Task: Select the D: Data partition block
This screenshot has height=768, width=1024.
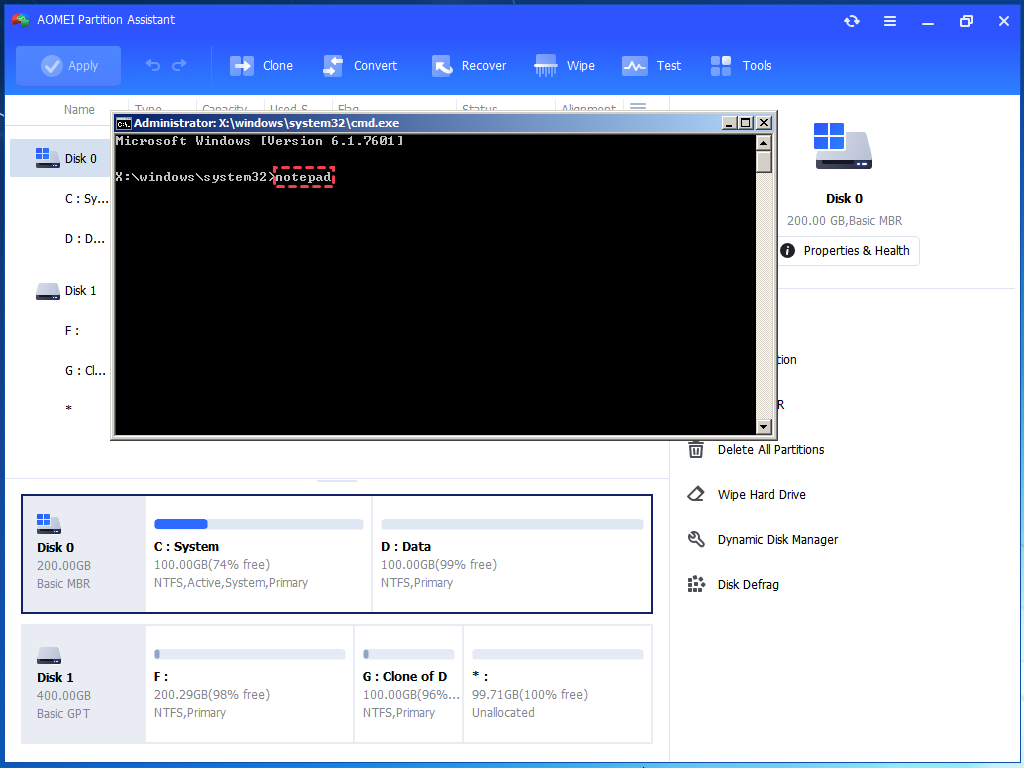Action: (x=512, y=554)
